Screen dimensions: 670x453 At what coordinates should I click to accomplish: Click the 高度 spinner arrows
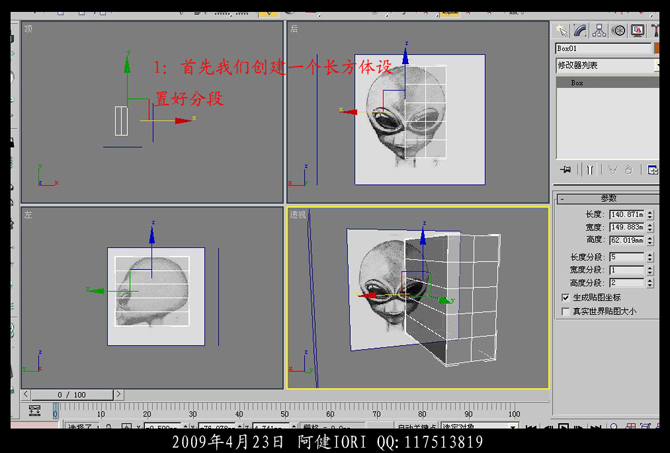pyautogui.click(x=650, y=240)
